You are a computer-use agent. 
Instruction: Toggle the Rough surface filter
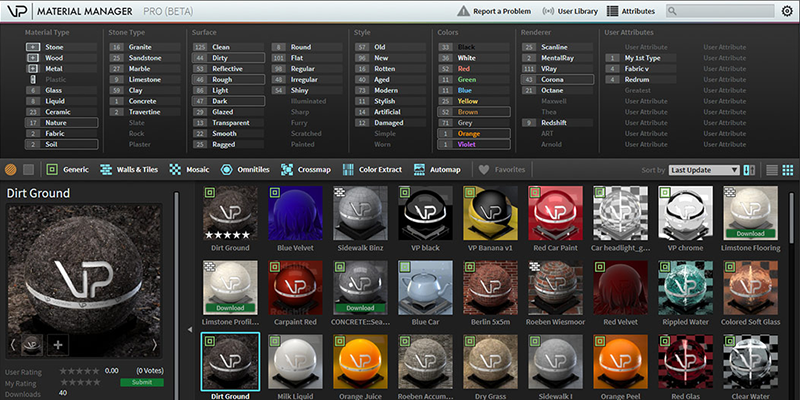tap(228, 80)
